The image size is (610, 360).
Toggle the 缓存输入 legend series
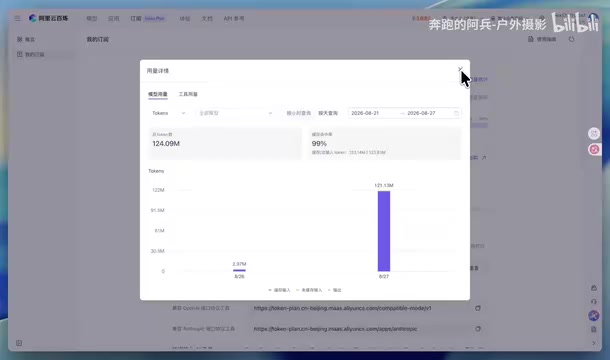[279, 290]
